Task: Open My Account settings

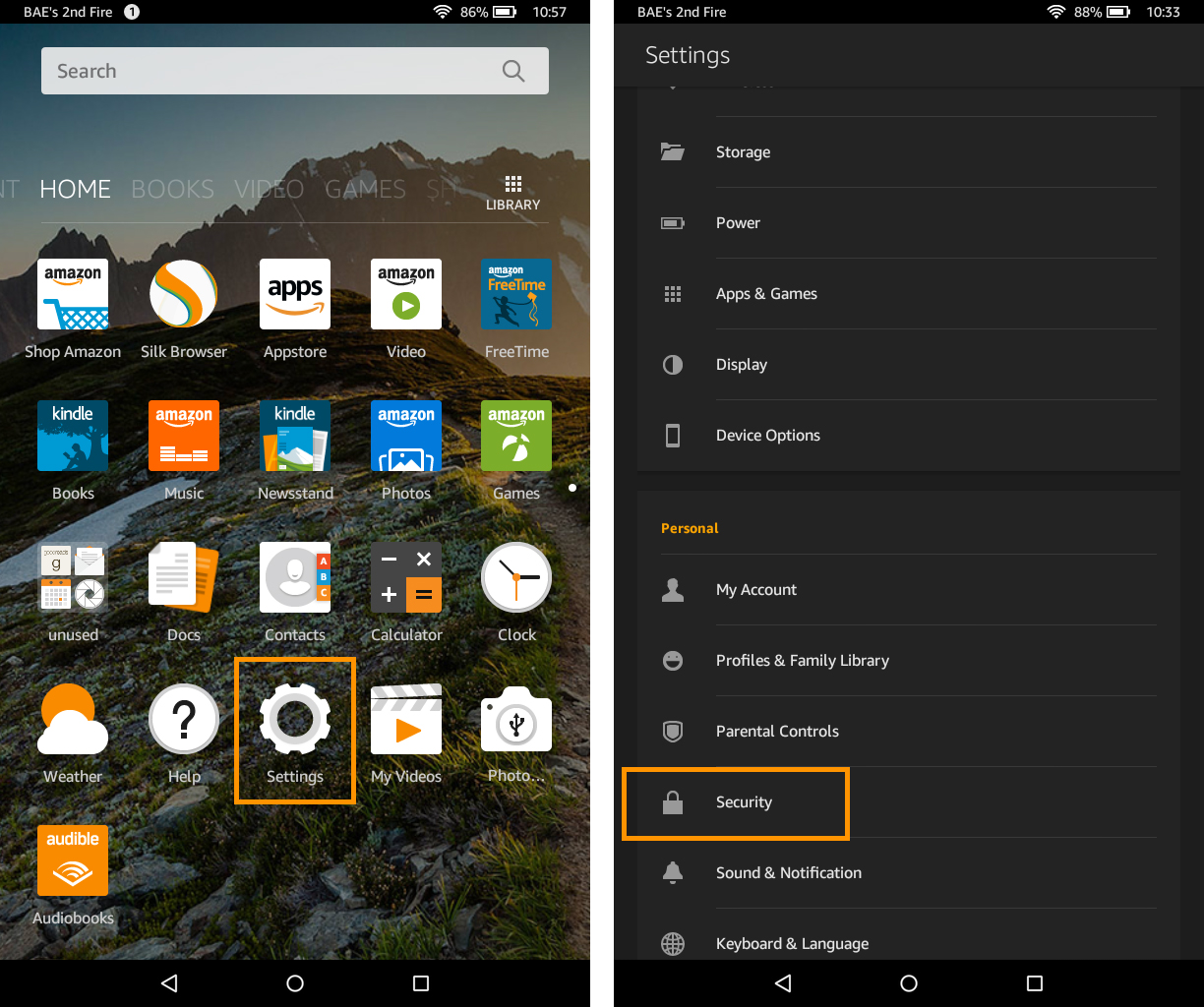Action: pyautogui.click(x=909, y=590)
